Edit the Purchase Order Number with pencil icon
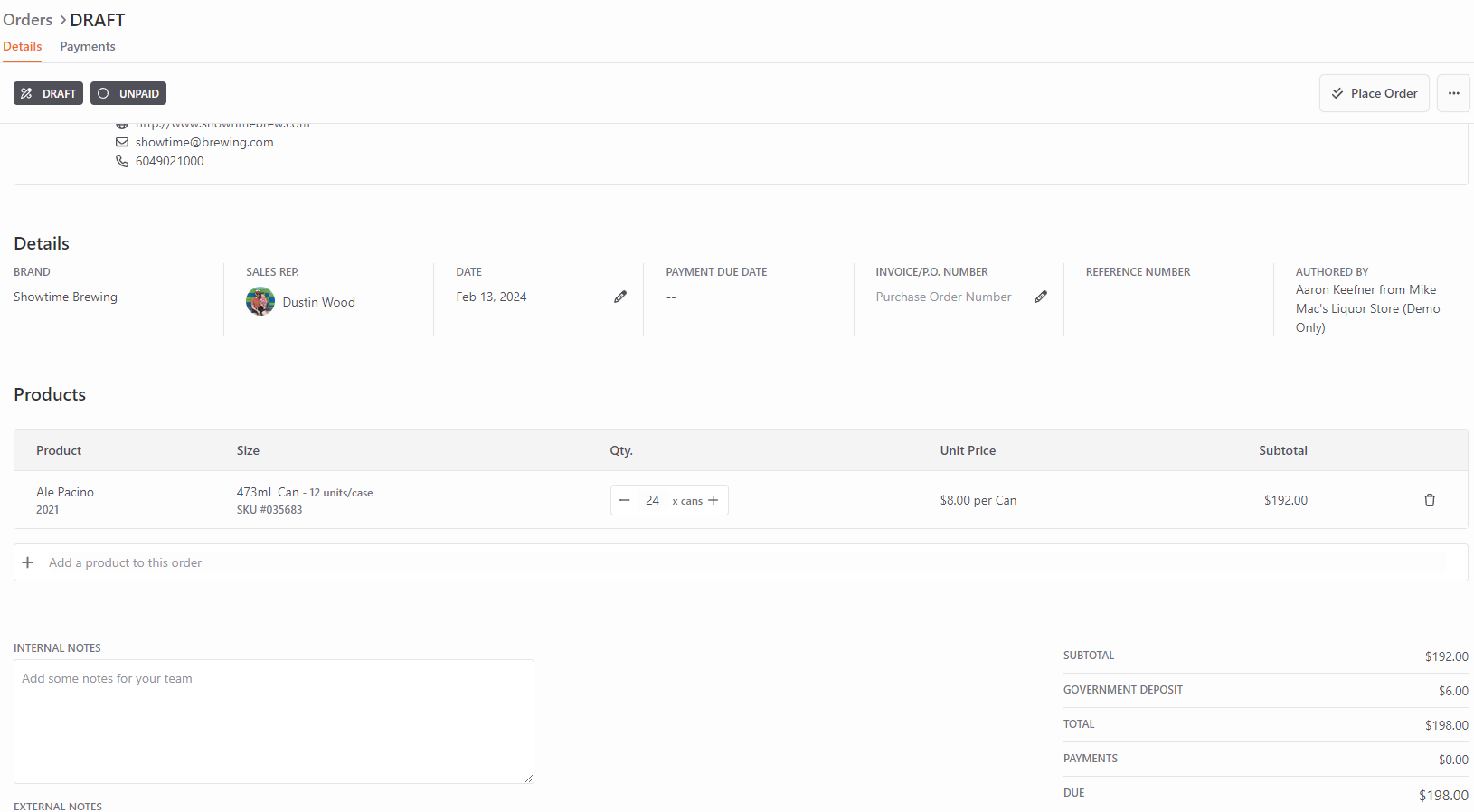The image size is (1474, 812). point(1041,297)
